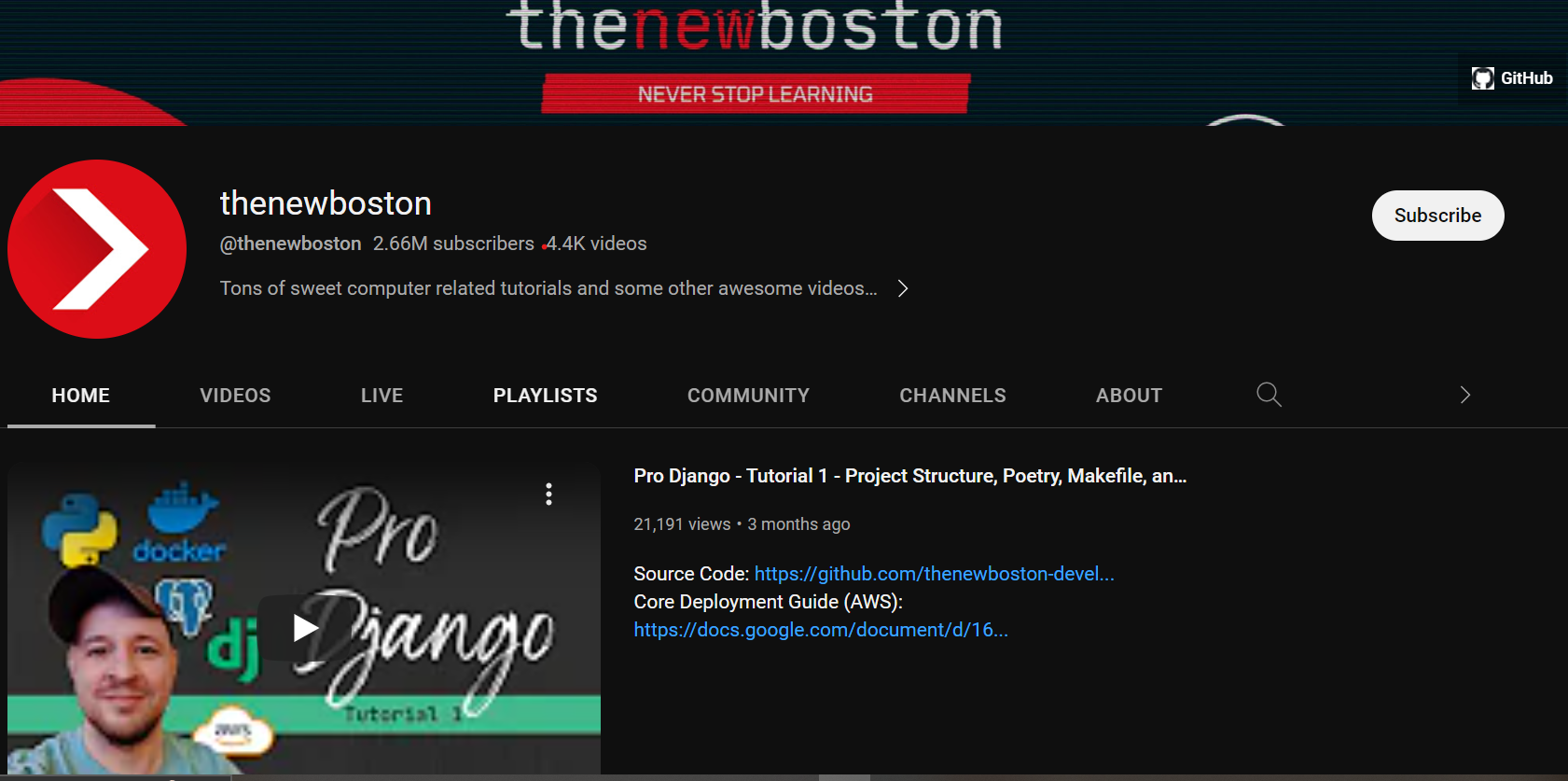
Task: Switch to the HOME tab
Action: (x=81, y=396)
